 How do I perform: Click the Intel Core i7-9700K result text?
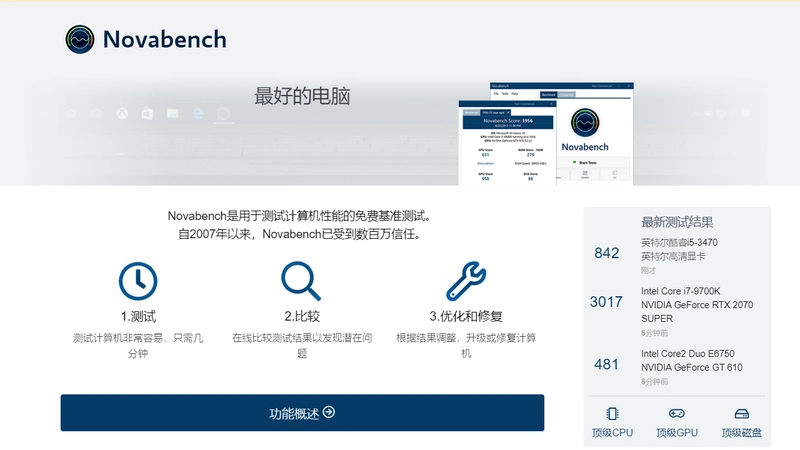tap(681, 291)
